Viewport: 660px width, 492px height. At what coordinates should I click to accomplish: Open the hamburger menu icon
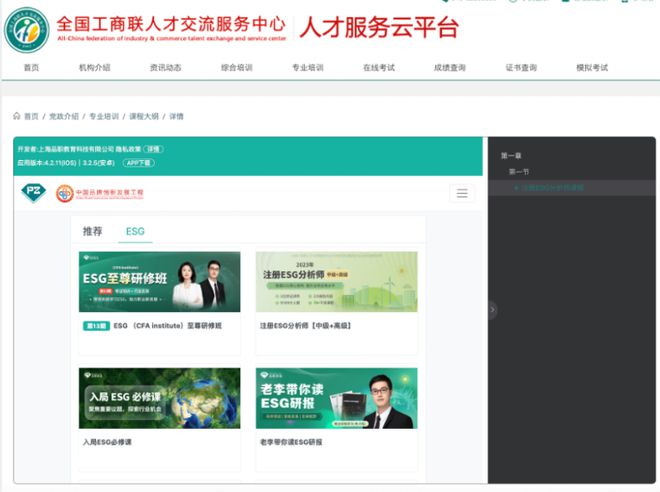click(x=462, y=193)
